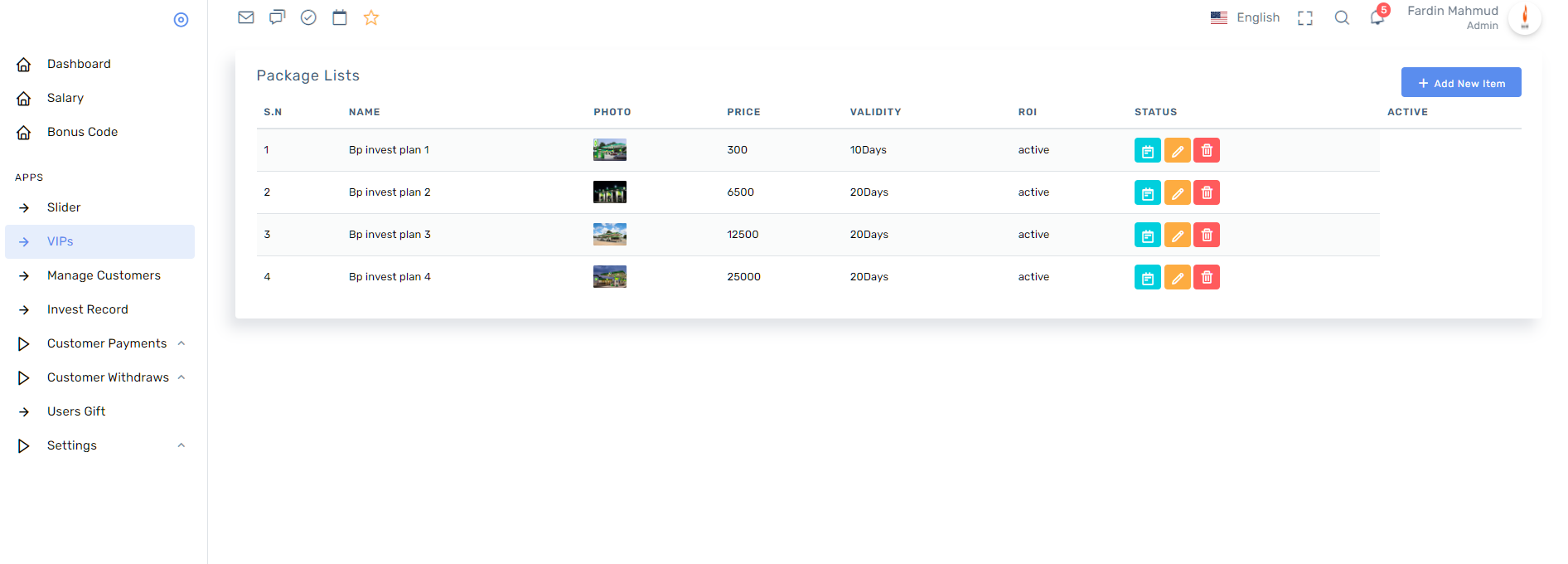Click the yellow star favorites icon
Image resolution: width=1568 pixels, height=564 pixels.
pos(371,17)
